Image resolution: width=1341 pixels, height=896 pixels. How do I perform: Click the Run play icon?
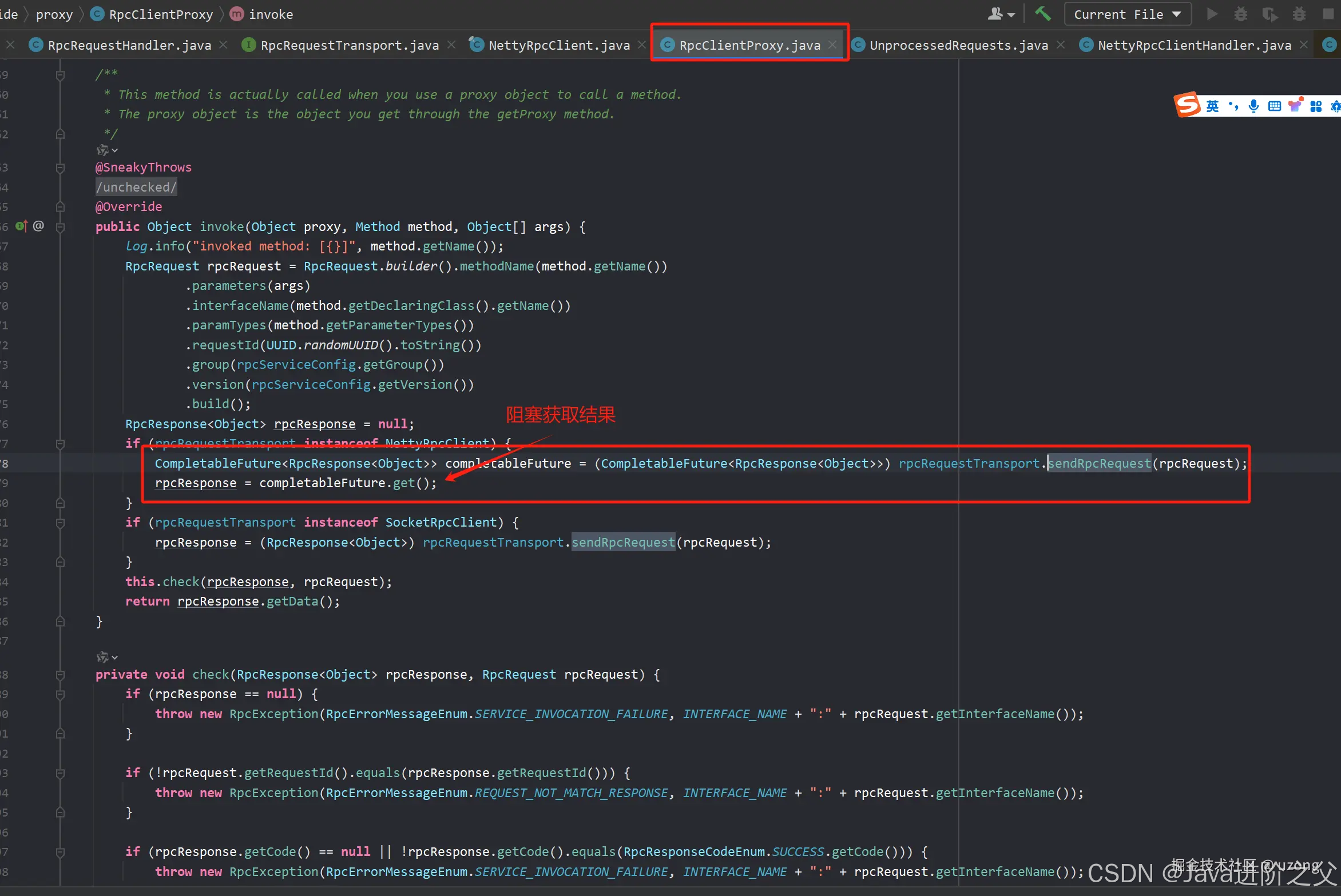click(x=1211, y=14)
